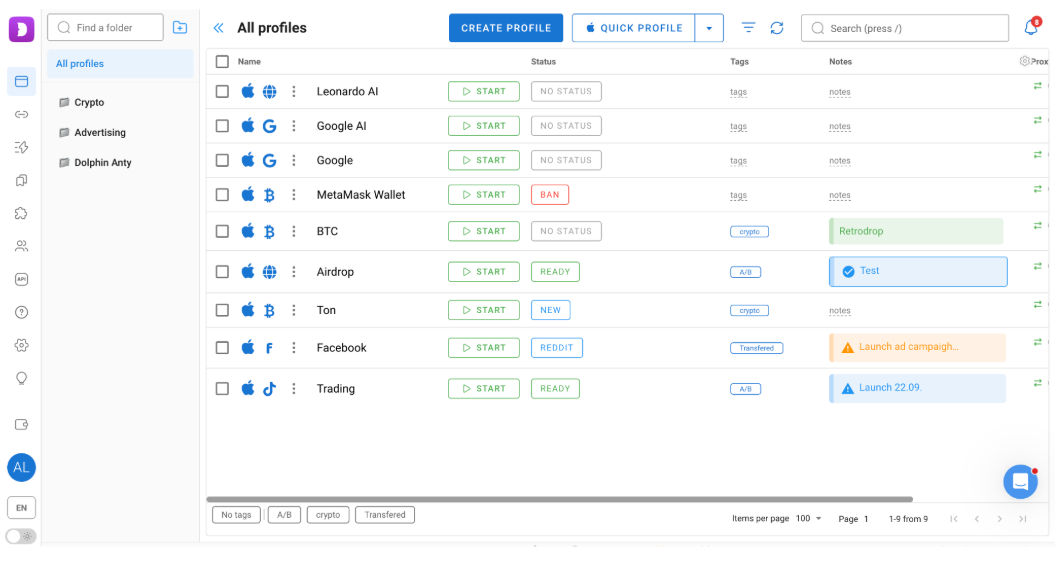
Task: Click the add new folder icon
Action: 179,28
